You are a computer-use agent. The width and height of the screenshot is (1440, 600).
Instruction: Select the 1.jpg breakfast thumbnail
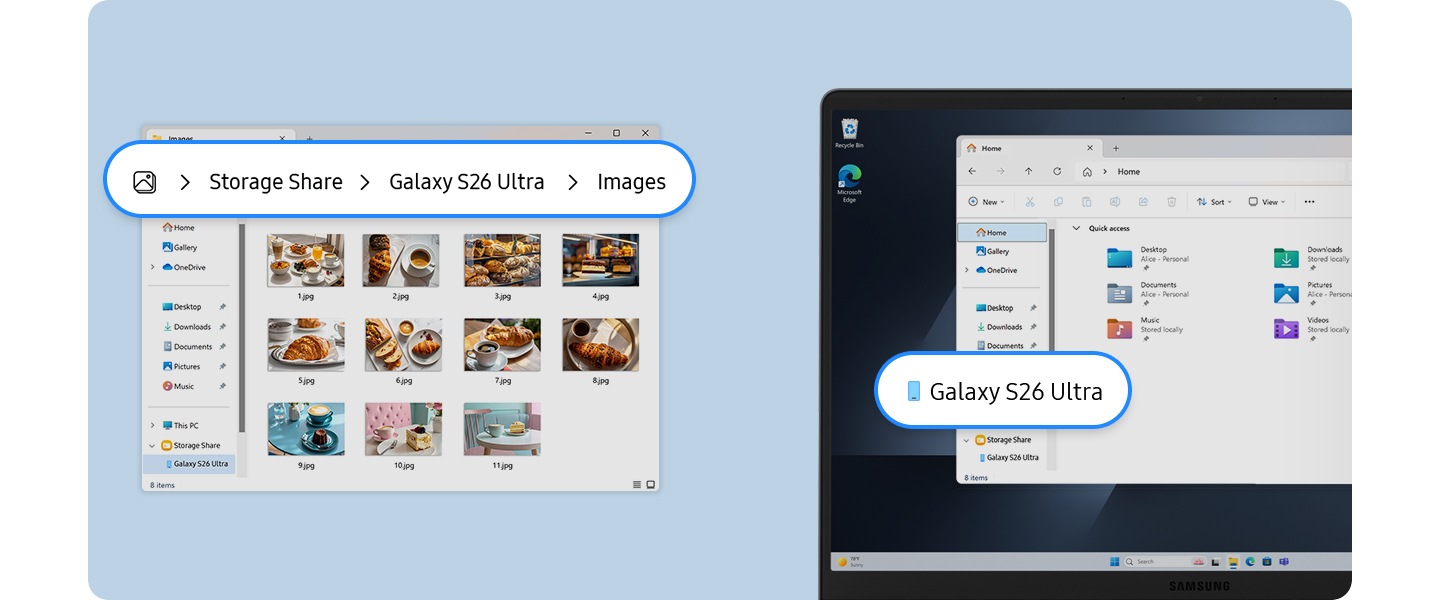306,261
